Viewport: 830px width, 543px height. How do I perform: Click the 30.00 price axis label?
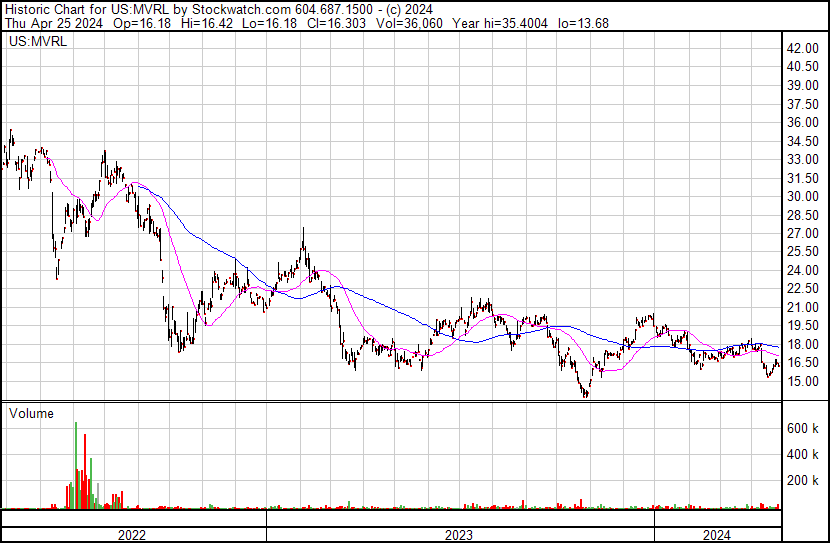pyautogui.click(x=803, y=196)
